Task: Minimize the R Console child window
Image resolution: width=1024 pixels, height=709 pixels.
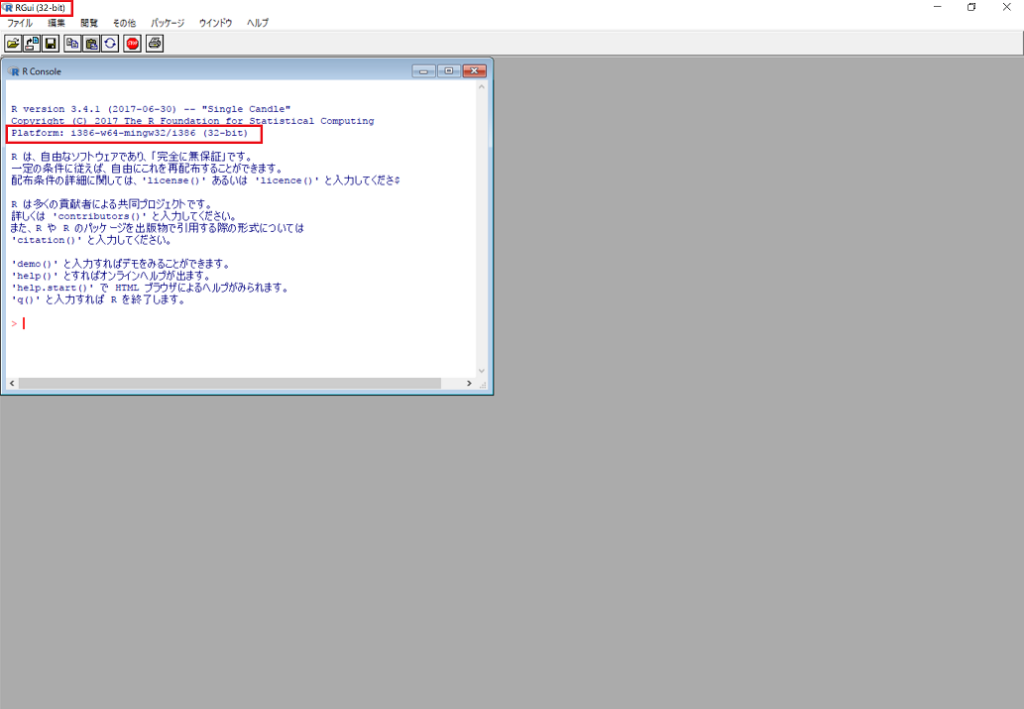Action: 423,71
